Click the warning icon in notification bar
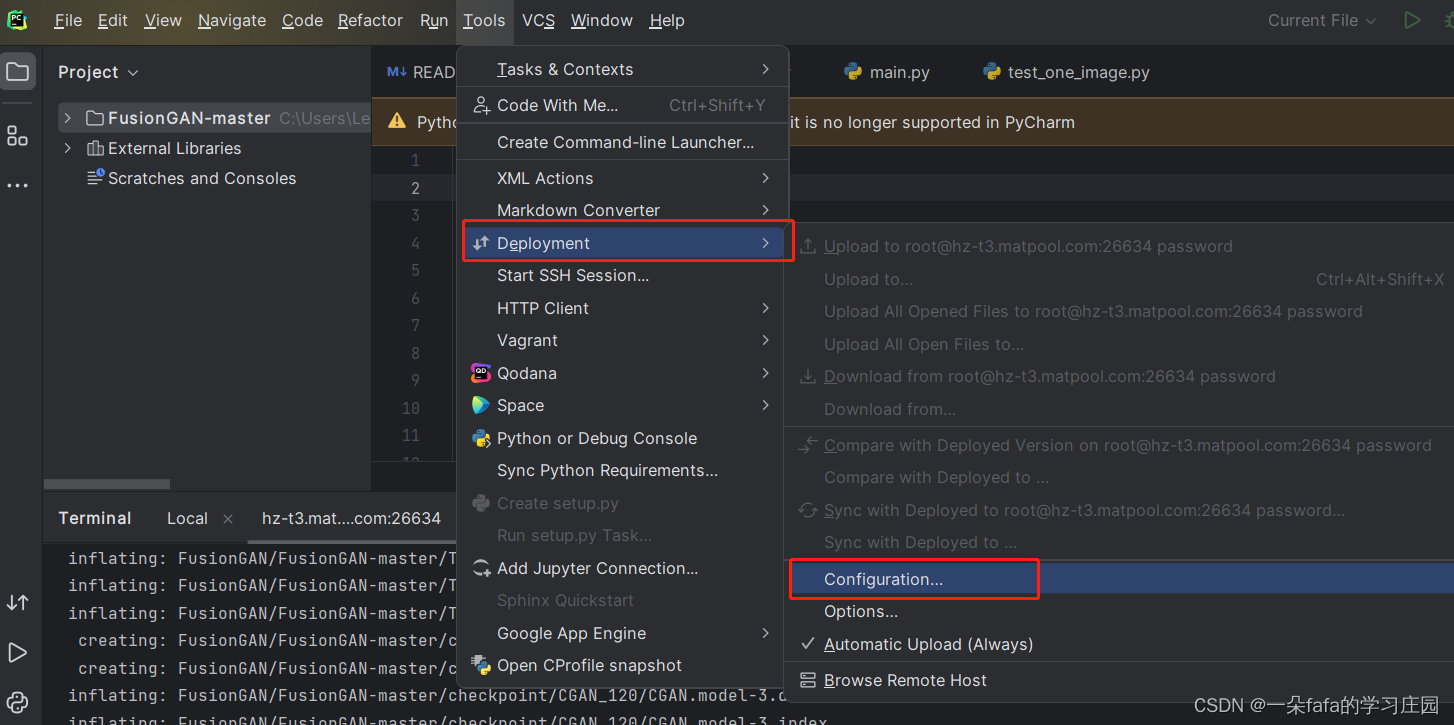This screenshot has width=1454, height=725. coord(397,122)
